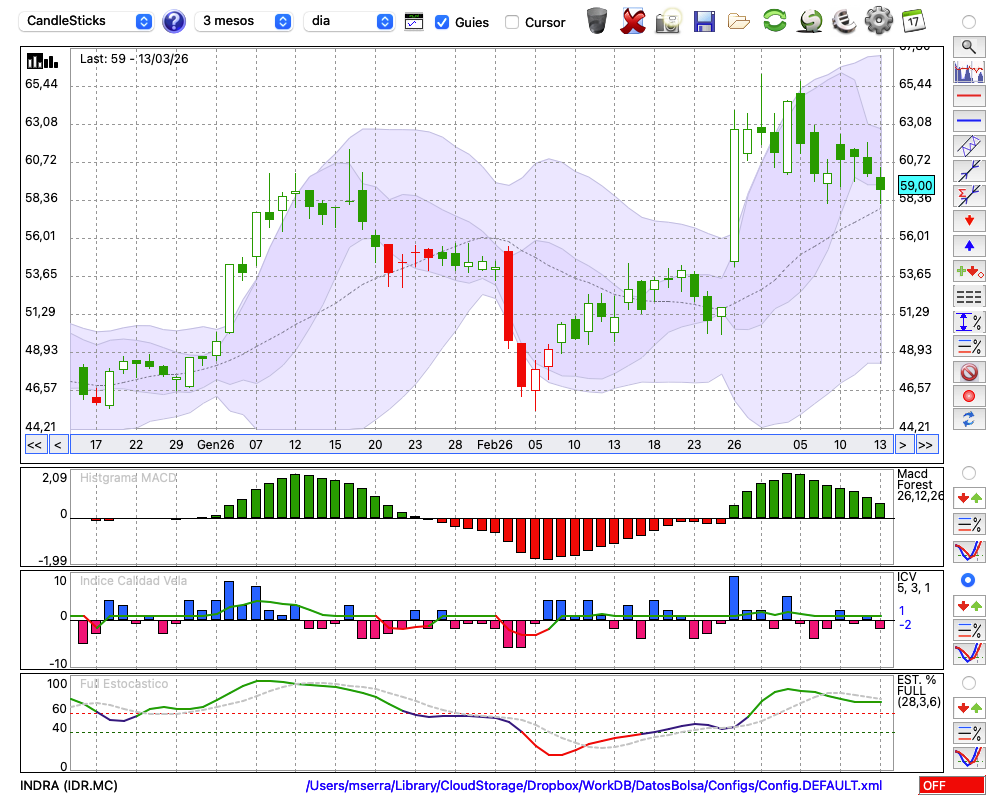Click the blue question mark help icon

coord(174,21)
